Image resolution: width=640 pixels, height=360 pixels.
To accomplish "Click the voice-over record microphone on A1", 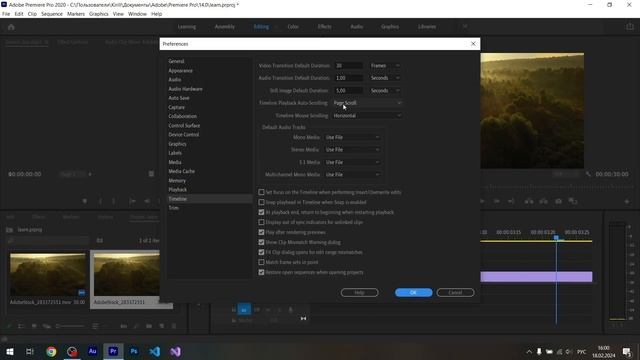I will [x=290, y=310].
